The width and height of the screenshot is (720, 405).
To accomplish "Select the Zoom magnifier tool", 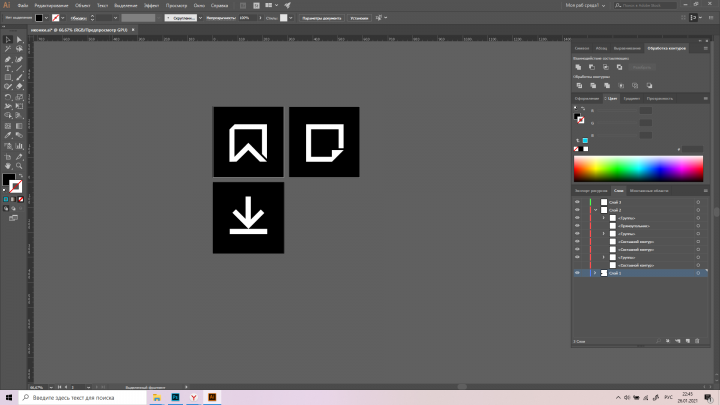I will 19,166.
